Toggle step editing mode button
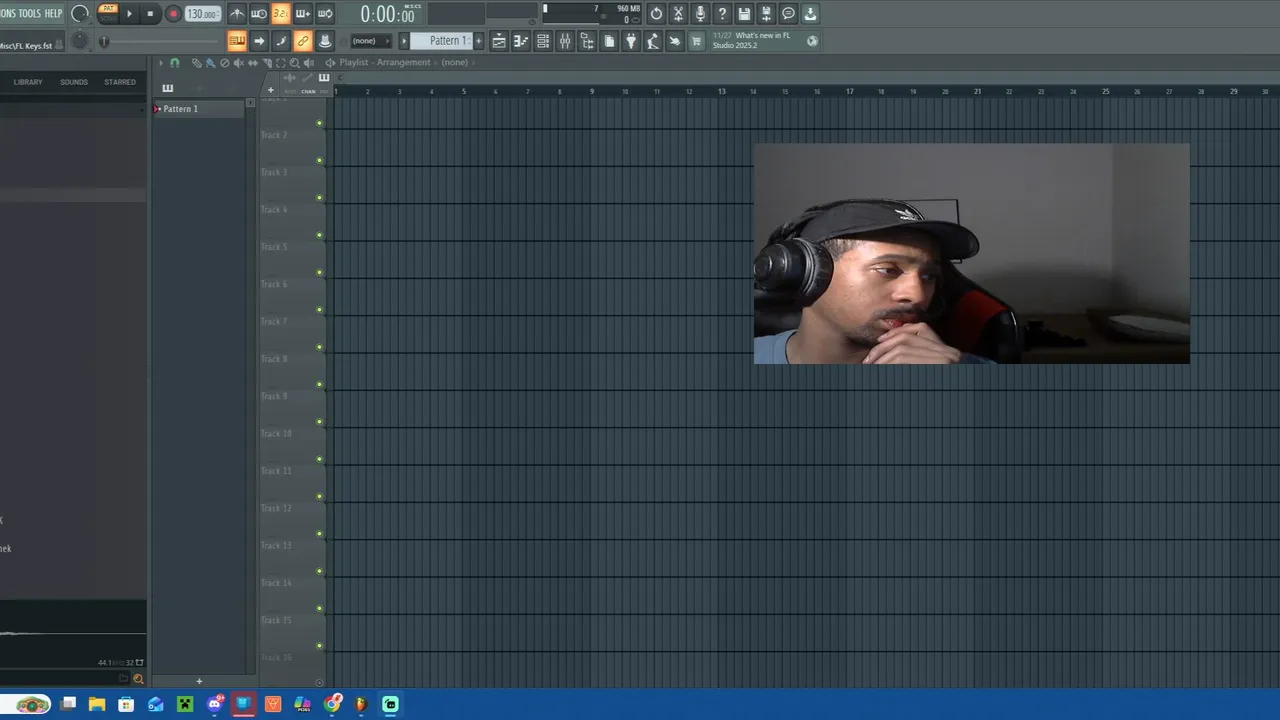The height and width of the screenshot is (720, 1280). (281, 41)
